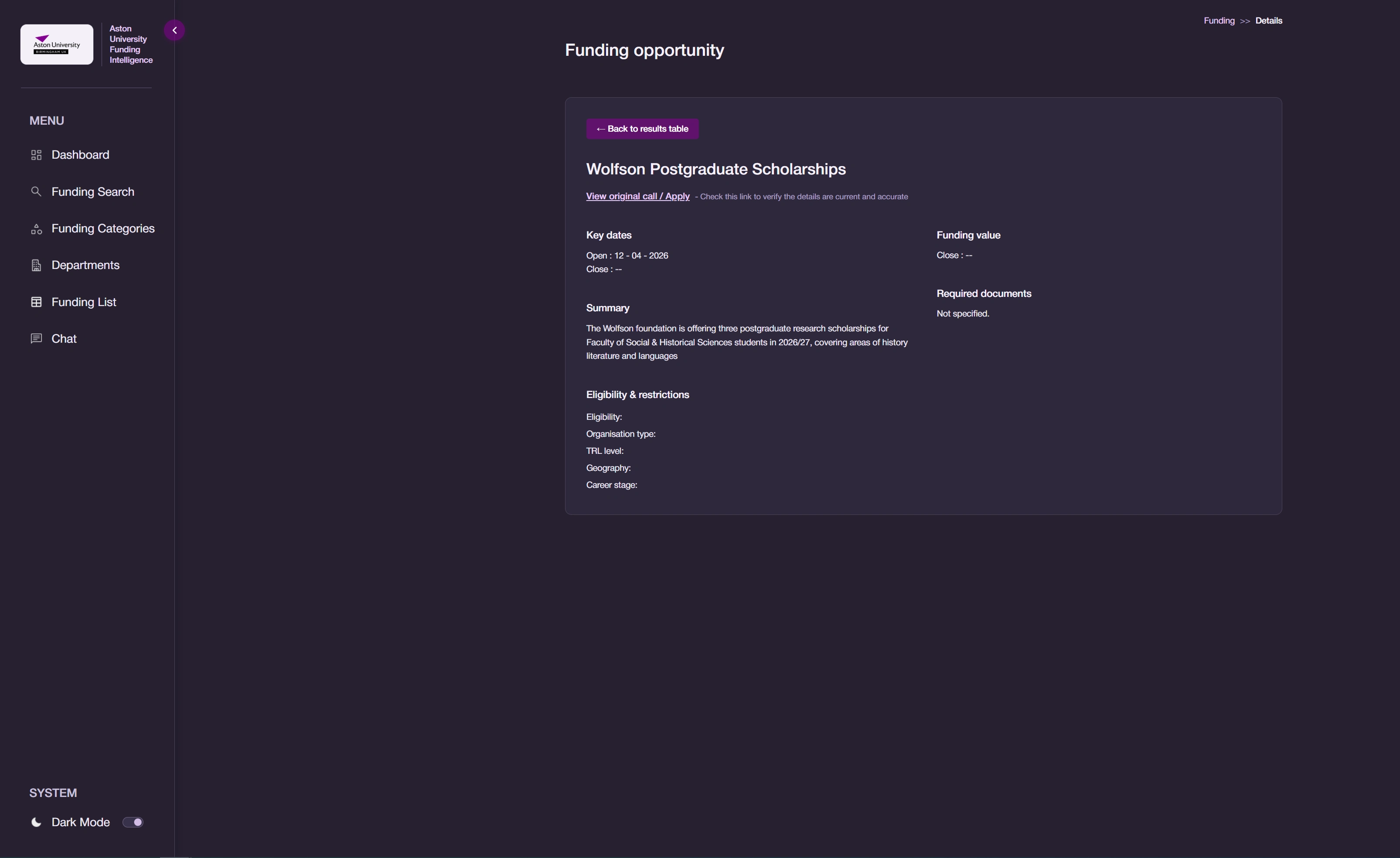Select Departments in the sidebar menu
1400x858 pixels.
tap(85, 266)
